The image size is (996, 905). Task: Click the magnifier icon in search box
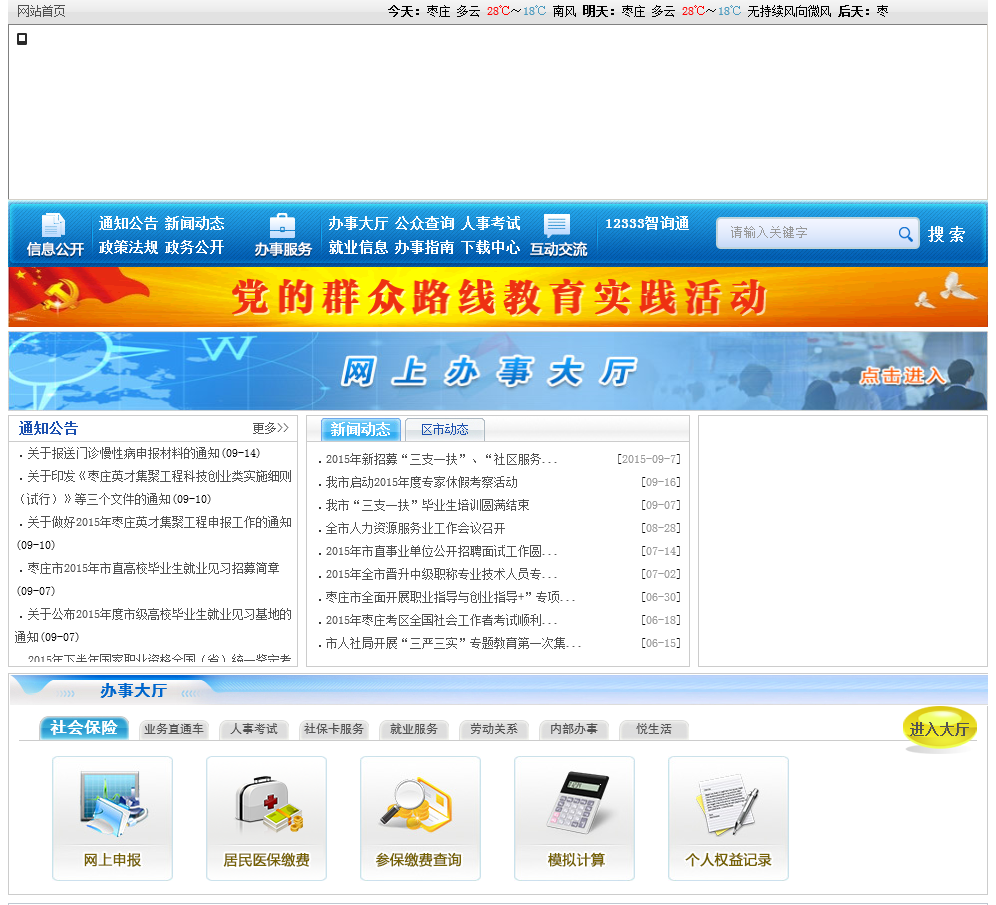[x=906, y=234]
